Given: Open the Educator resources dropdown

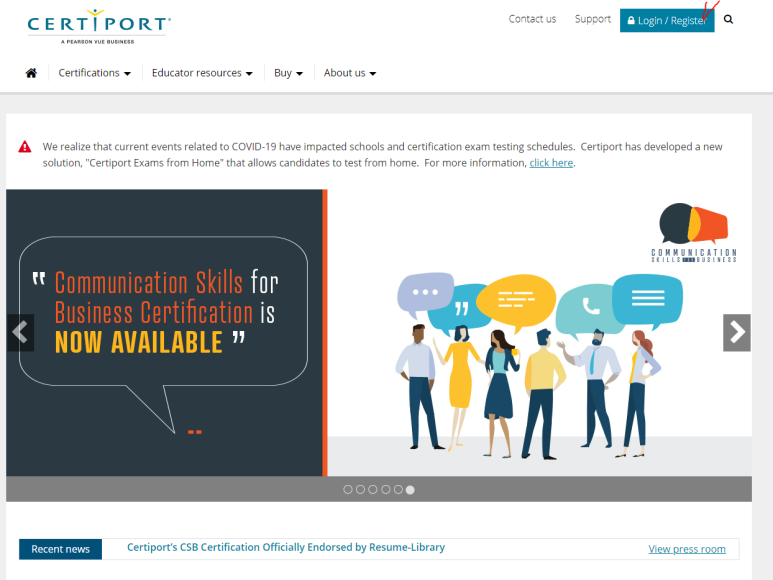Looking at the screenshot, I should [x=202, y=73].
